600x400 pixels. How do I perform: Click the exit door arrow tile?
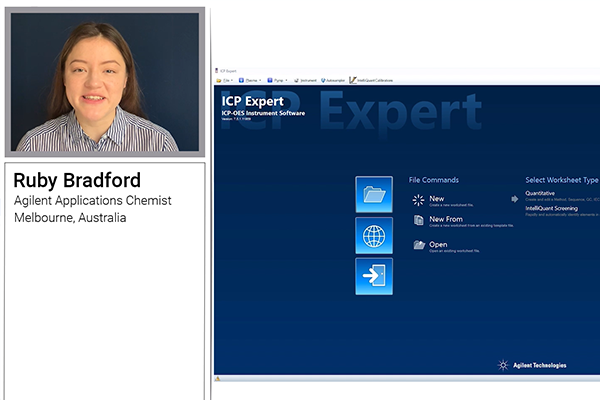pos(374,276)
